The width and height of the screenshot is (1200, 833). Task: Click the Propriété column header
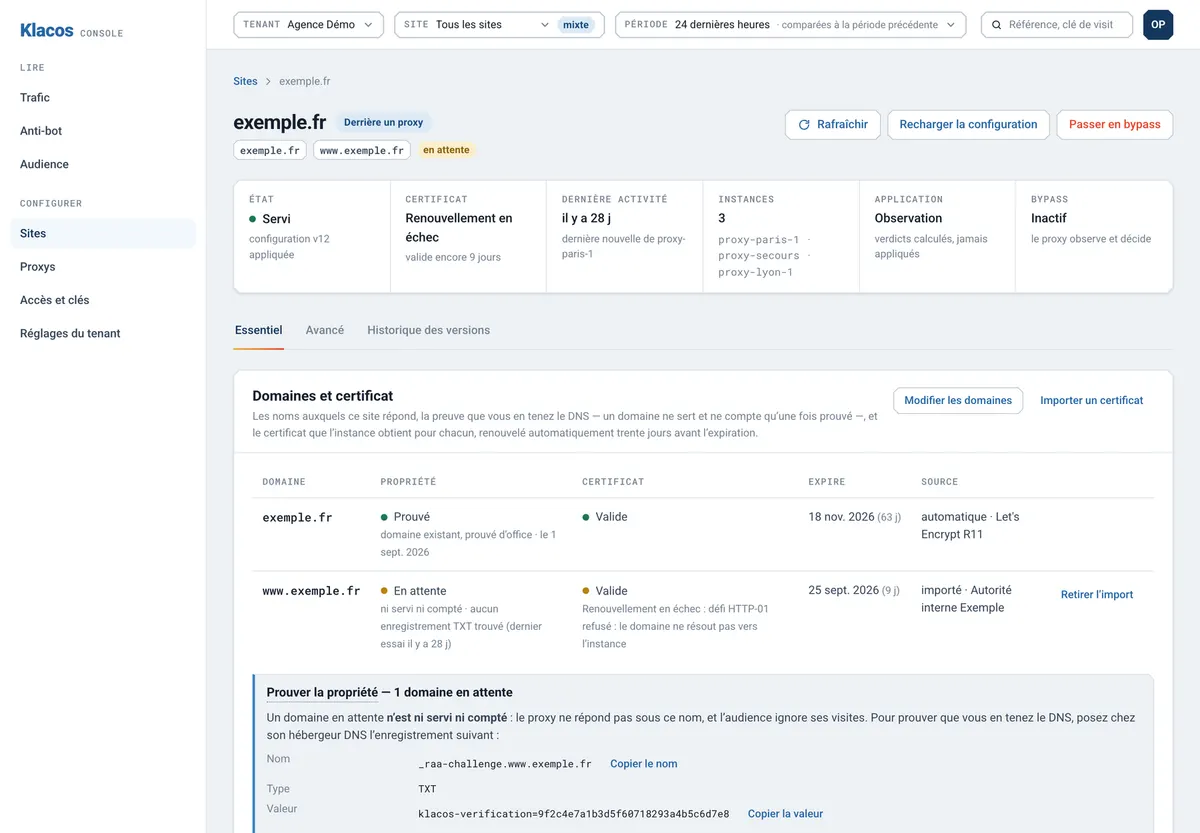tap(408, 482)
